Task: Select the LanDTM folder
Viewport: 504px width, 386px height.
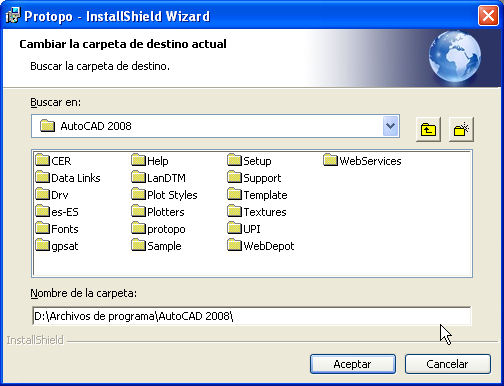Action: (159, 178)
